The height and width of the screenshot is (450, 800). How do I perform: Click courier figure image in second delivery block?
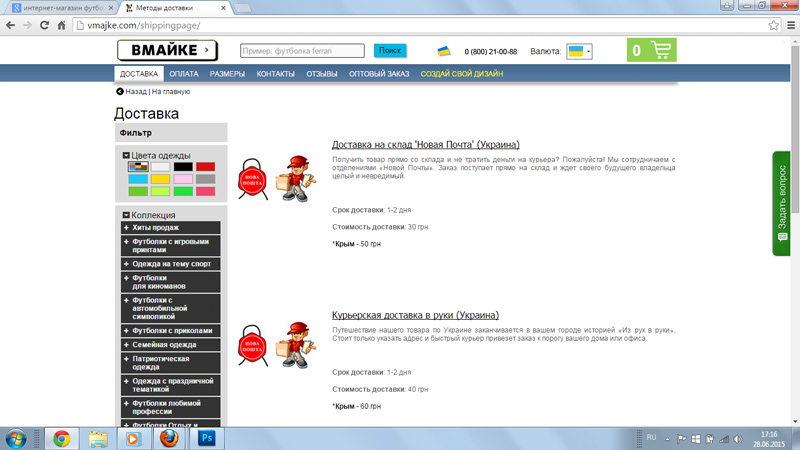[x=296, y=345]
